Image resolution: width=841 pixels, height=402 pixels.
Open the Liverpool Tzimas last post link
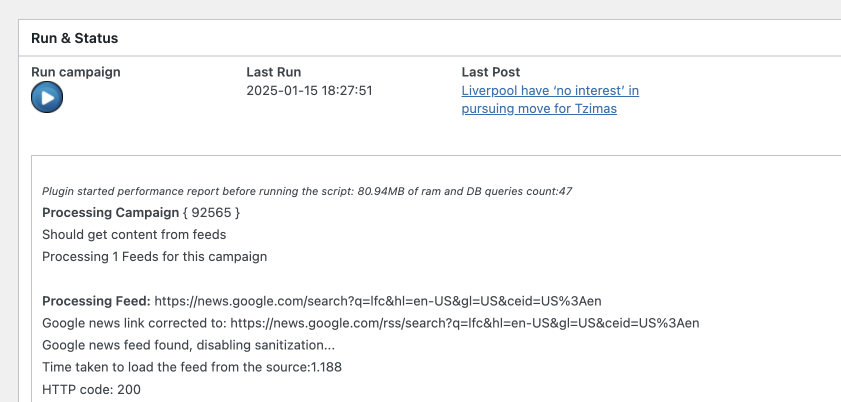pyautogui.click(x=550, y=90)
